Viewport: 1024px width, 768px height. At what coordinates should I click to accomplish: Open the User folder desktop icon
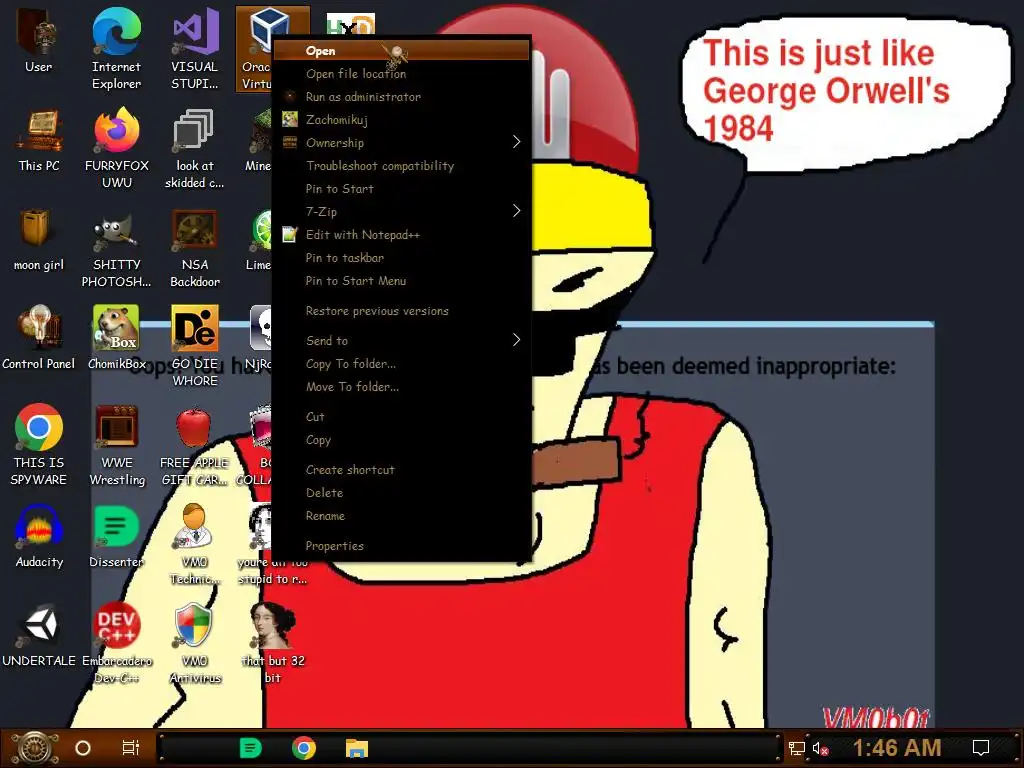[x=38, y=42]
